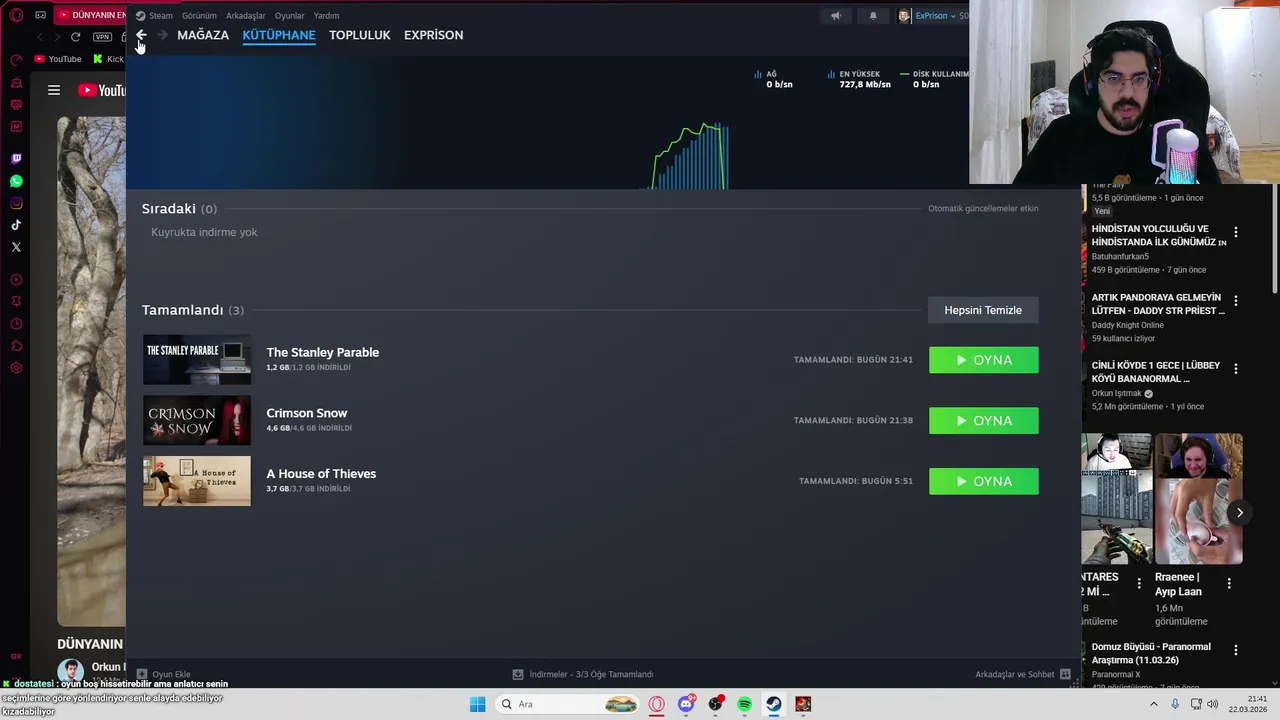Open Instagram in the Opera sidebar
This screenshot has height=720, width=1280.
16,203
